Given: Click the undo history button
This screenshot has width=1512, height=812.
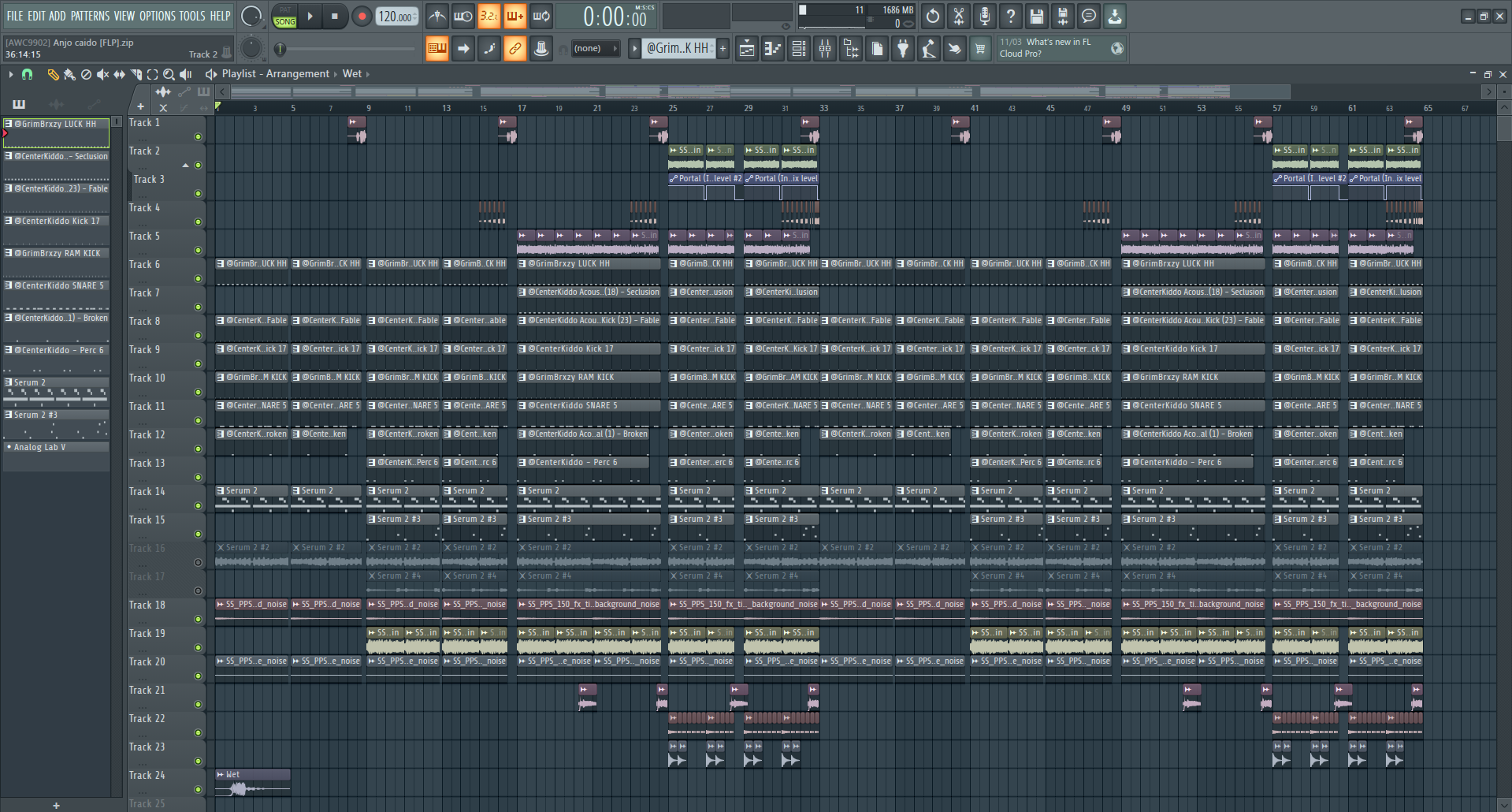Looking at the screenshot, I should (x=933, y=16).
